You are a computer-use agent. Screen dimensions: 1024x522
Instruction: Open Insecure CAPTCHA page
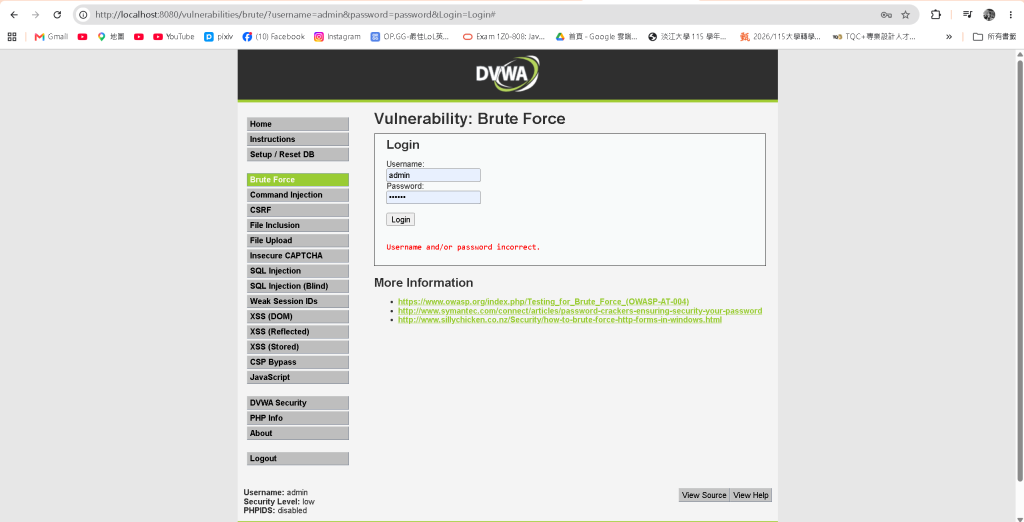click(x=298, y=255)
